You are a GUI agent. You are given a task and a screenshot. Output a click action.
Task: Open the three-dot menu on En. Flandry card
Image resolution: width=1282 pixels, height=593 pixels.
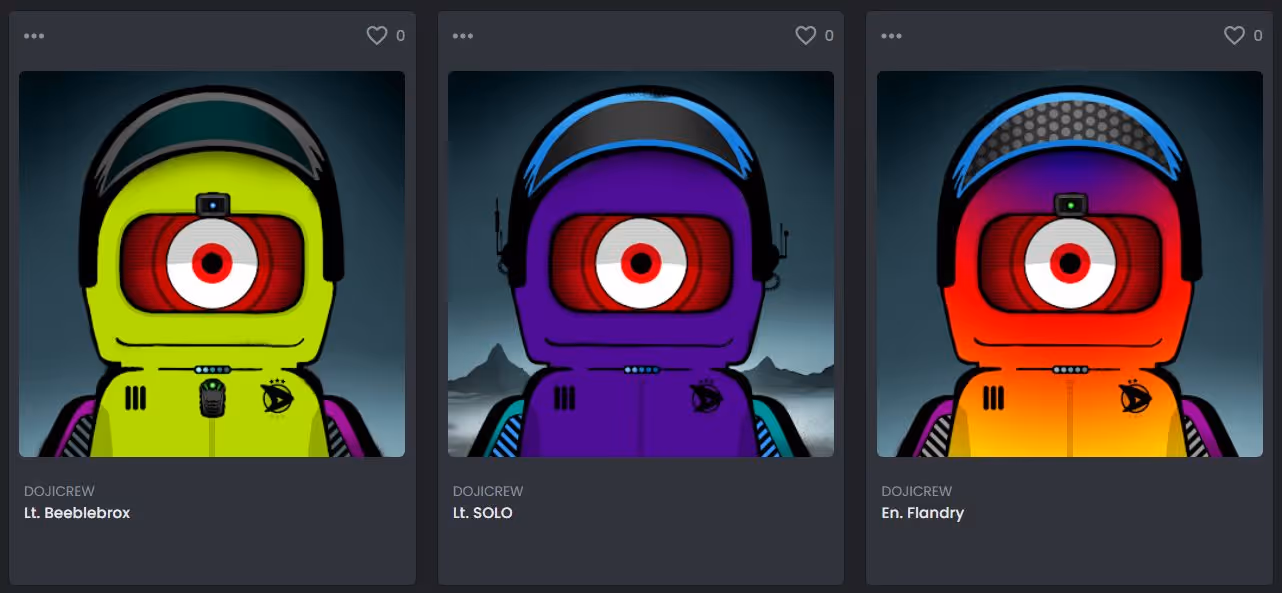click(891, 36)
